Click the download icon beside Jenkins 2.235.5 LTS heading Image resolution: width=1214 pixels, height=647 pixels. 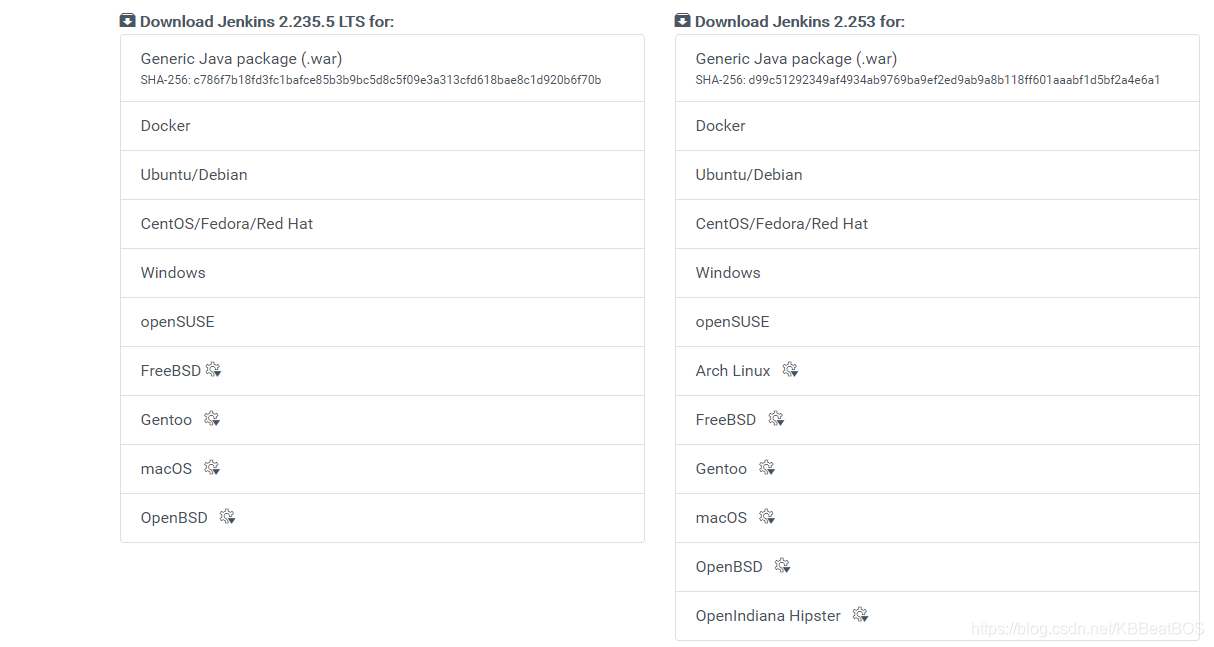127,20
